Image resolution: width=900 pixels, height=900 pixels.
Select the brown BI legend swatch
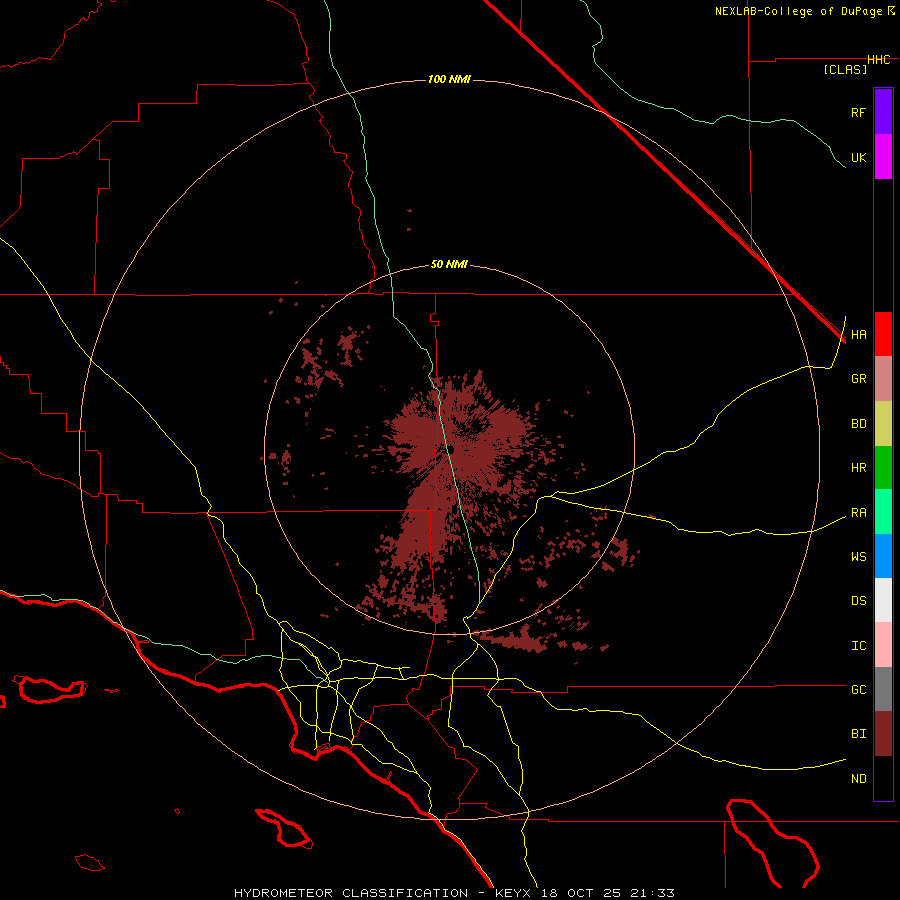click(x=883, y=734)
